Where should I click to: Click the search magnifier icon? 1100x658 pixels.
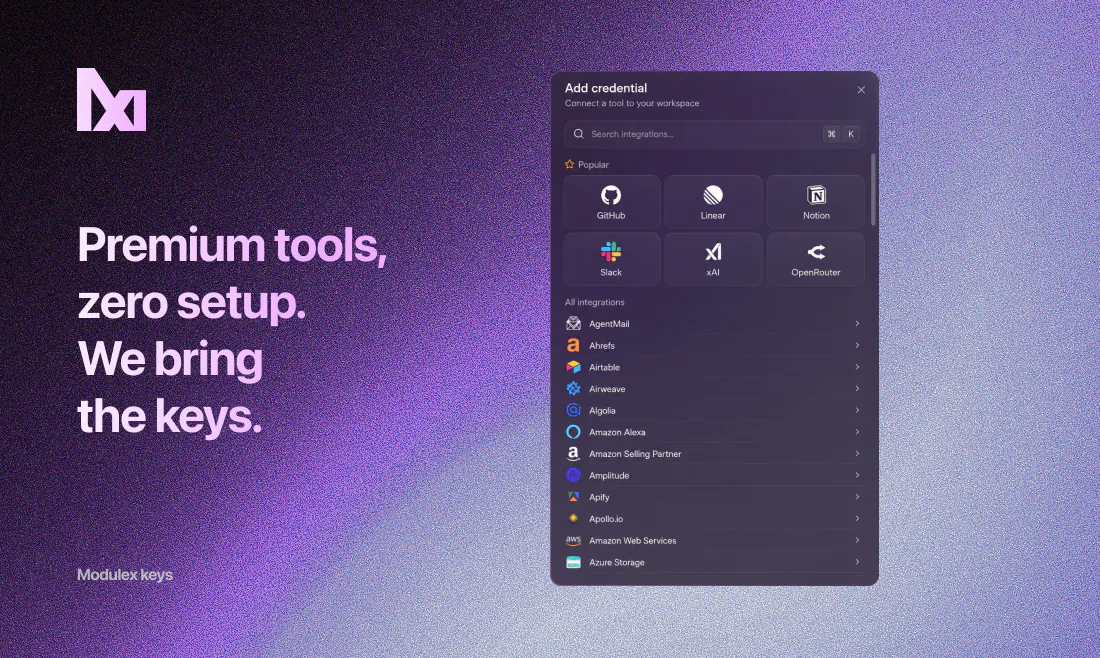click(578, 134)
